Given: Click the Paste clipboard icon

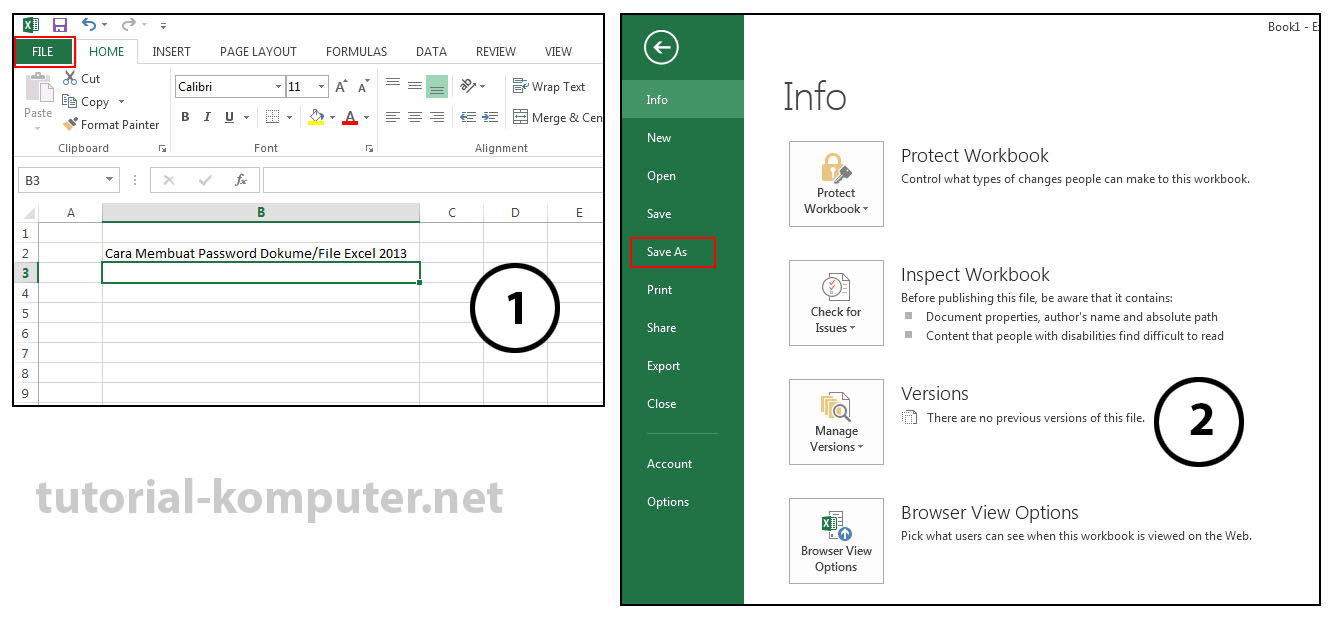Looking at the screenshot, I should (x=39, y=88).
